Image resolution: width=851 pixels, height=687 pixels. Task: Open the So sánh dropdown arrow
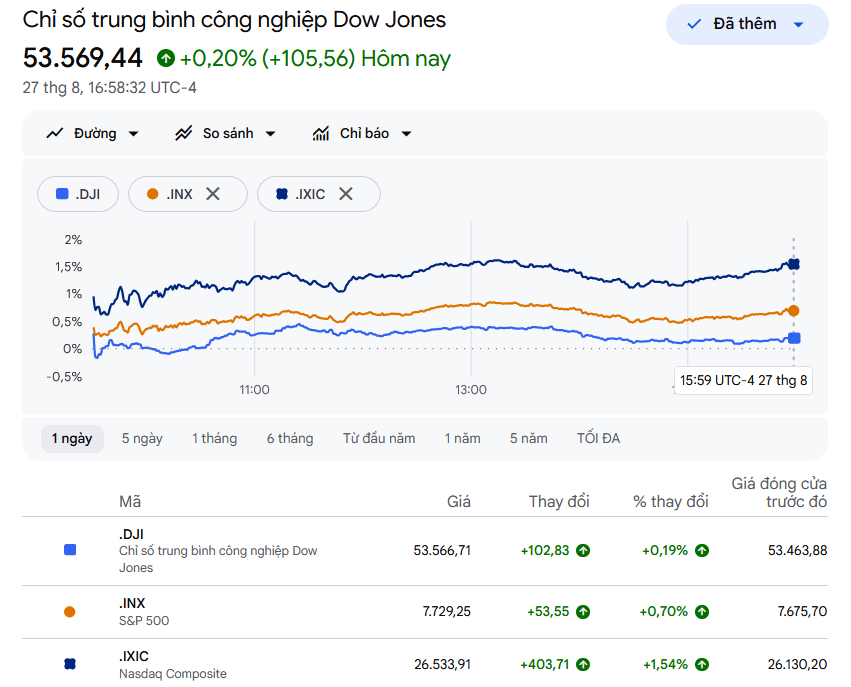coord(270,134)
